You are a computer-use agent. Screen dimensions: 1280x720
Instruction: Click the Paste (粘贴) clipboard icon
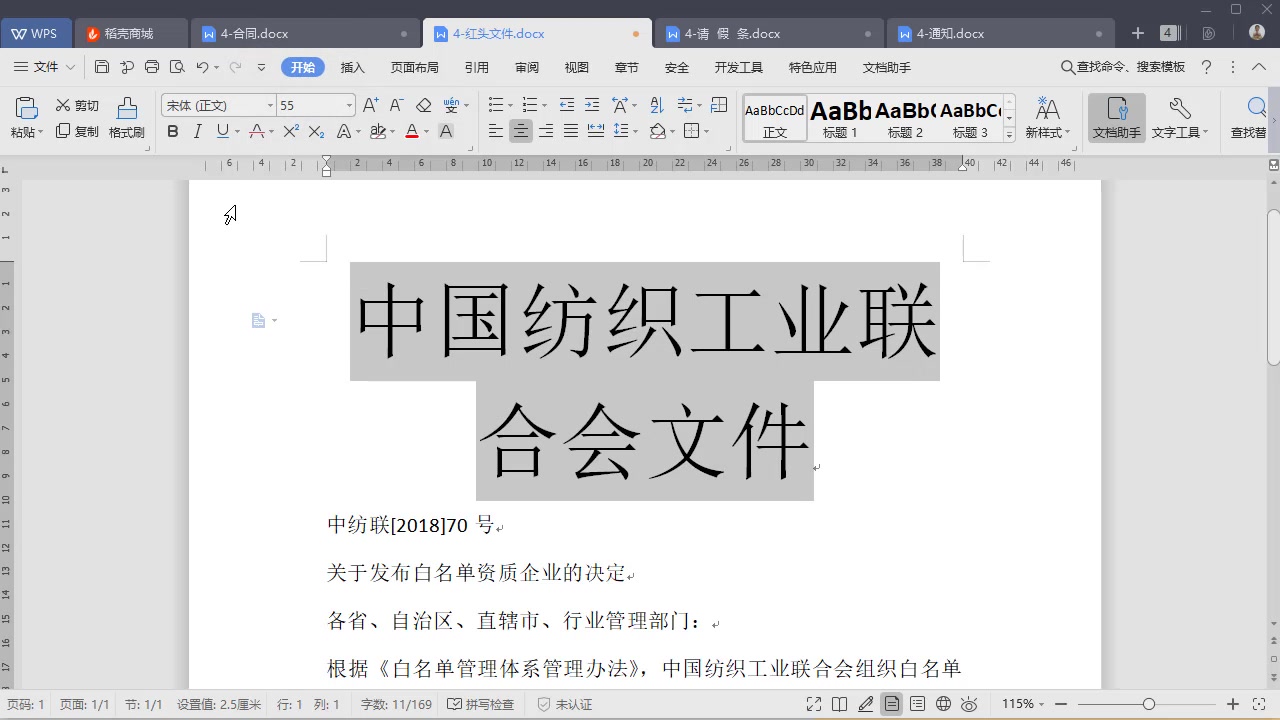[x=27, y=108]
